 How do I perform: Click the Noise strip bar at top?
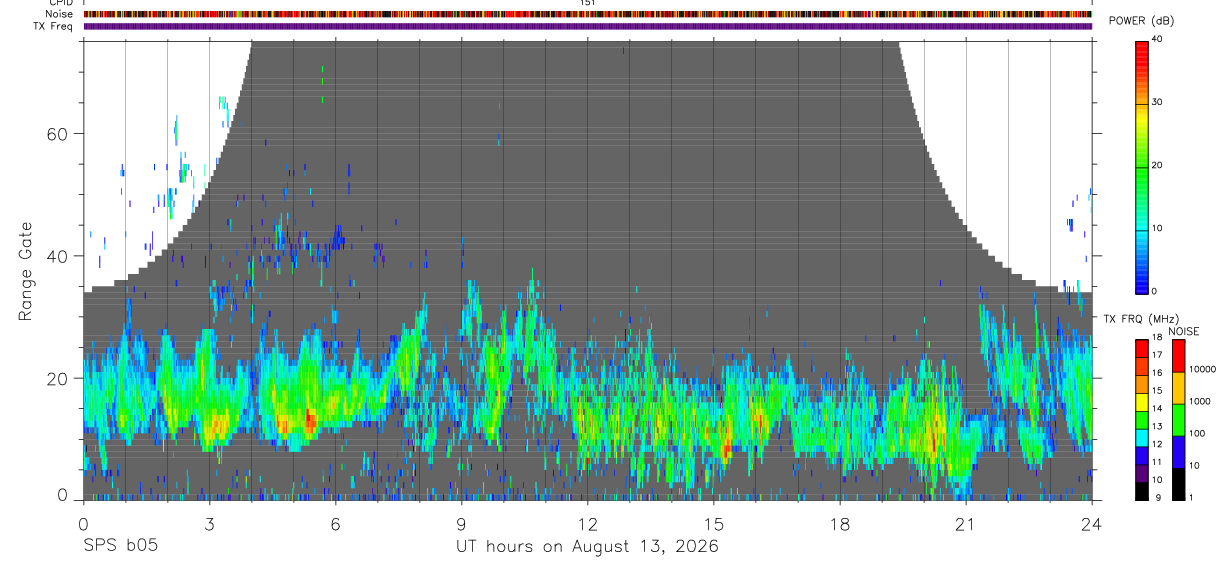[x=588, y=14]
